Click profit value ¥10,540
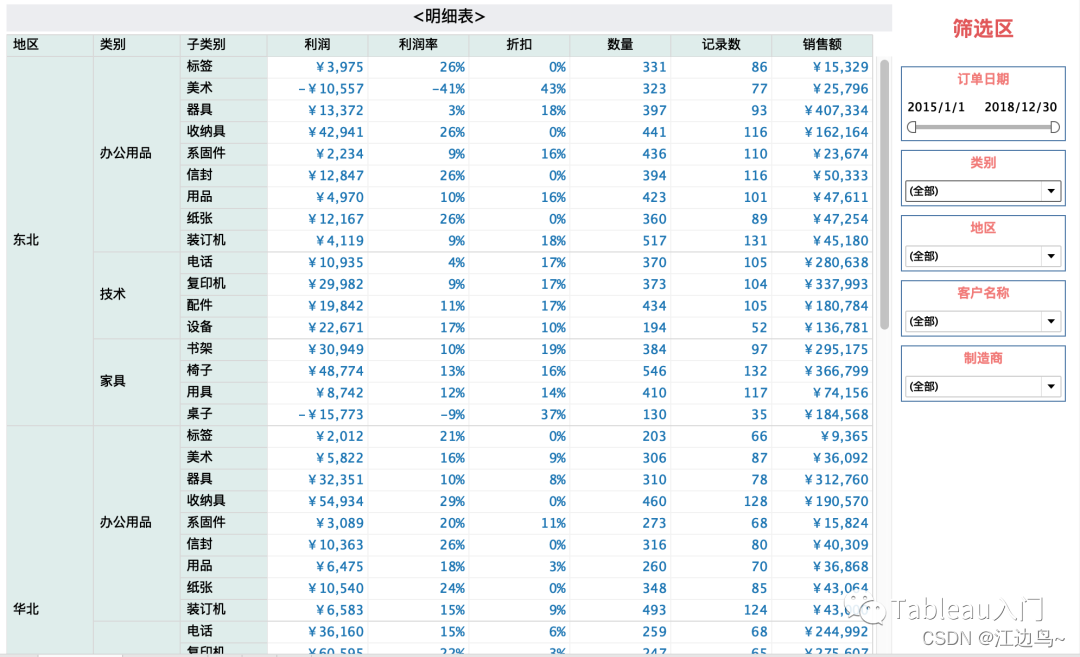The height and width of the screenshot is (657, 1080). coord(335,588)
